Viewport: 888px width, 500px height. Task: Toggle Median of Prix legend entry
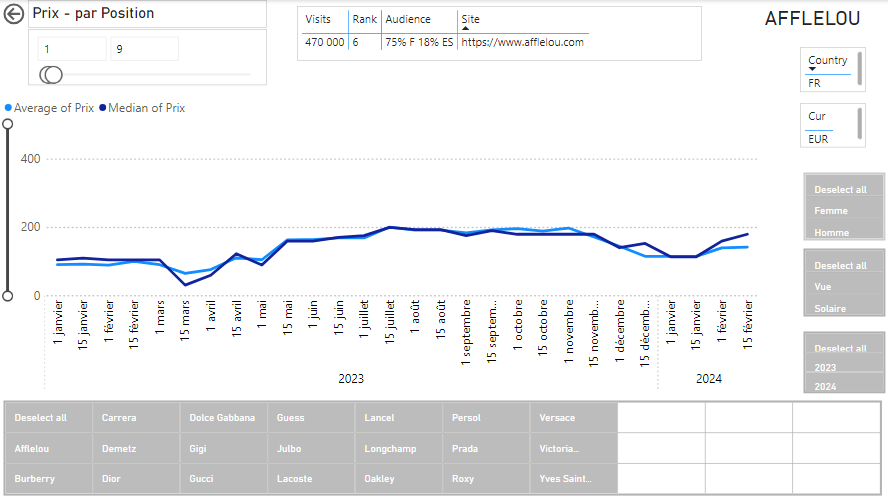142,108
